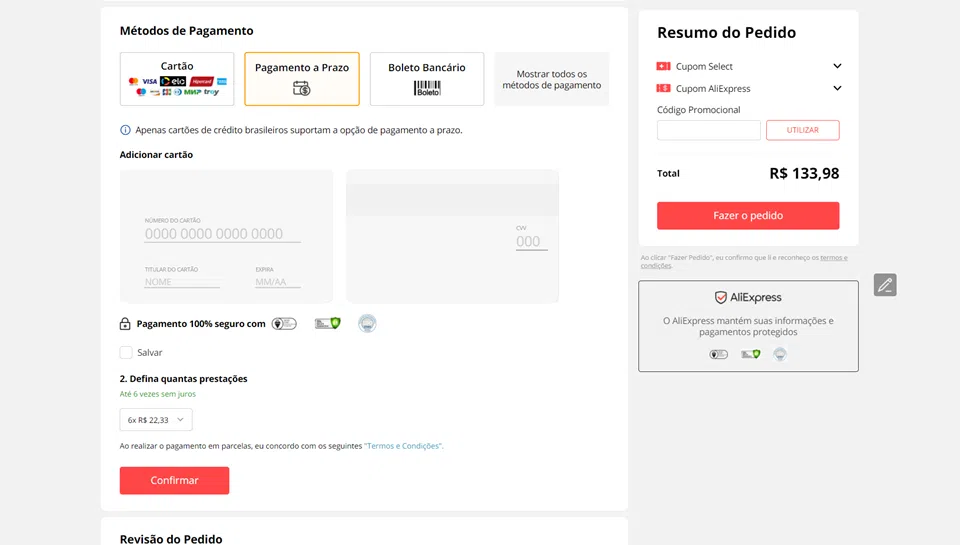Viewport: 960px width, 545px height.
Task: Click the AliExpress shield logo icon
Action: pyautogui.click(x=721, y=298)
